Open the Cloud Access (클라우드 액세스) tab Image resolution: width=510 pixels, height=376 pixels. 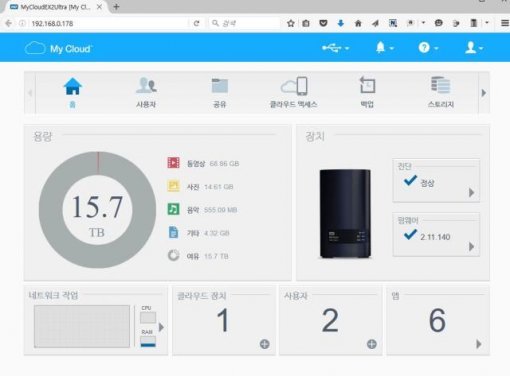(x=293, y=92)
